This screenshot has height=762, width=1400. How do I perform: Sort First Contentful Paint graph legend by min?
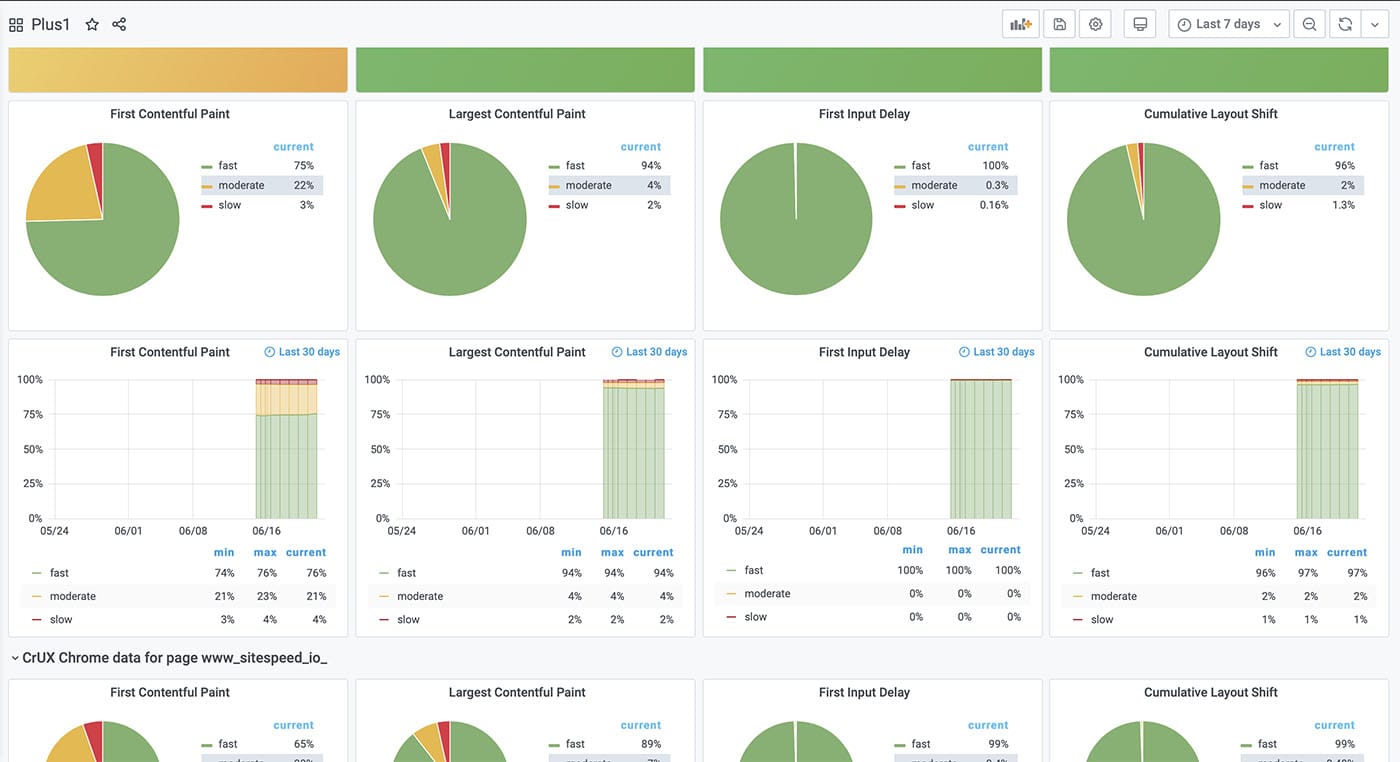click(x=224, y=552)
